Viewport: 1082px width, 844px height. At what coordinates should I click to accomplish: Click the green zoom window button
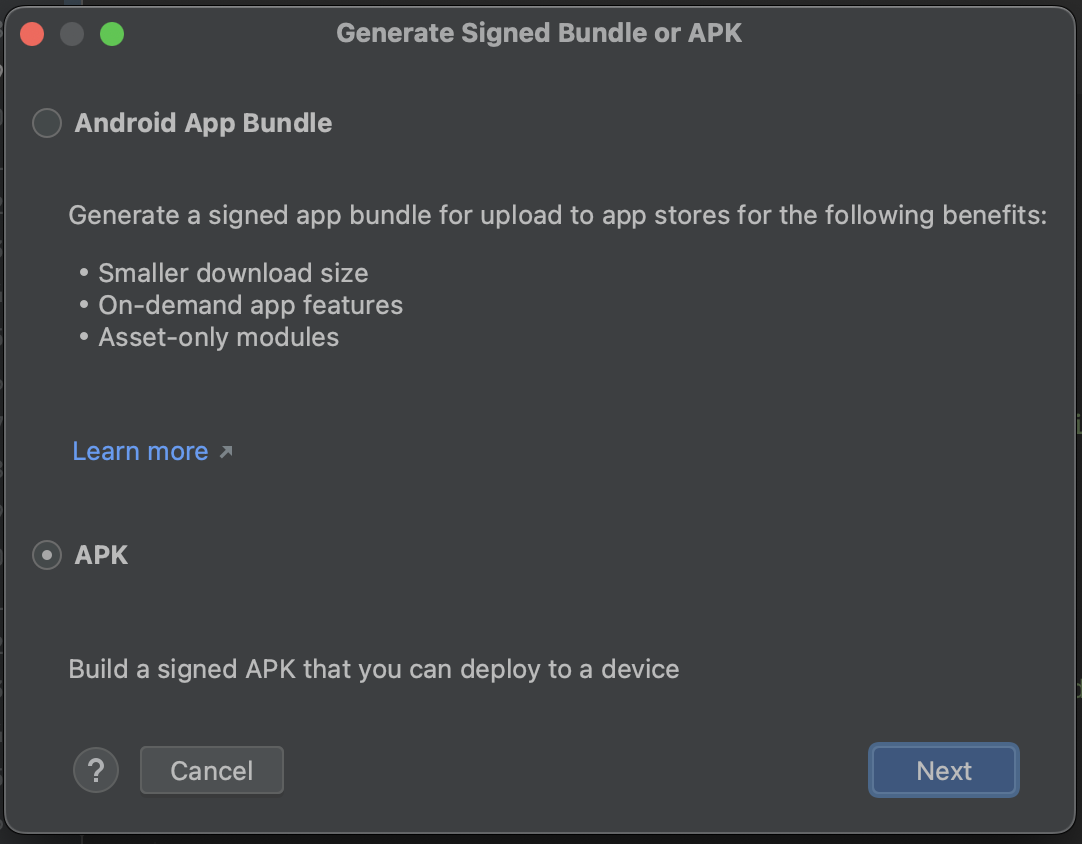[112, 34]
